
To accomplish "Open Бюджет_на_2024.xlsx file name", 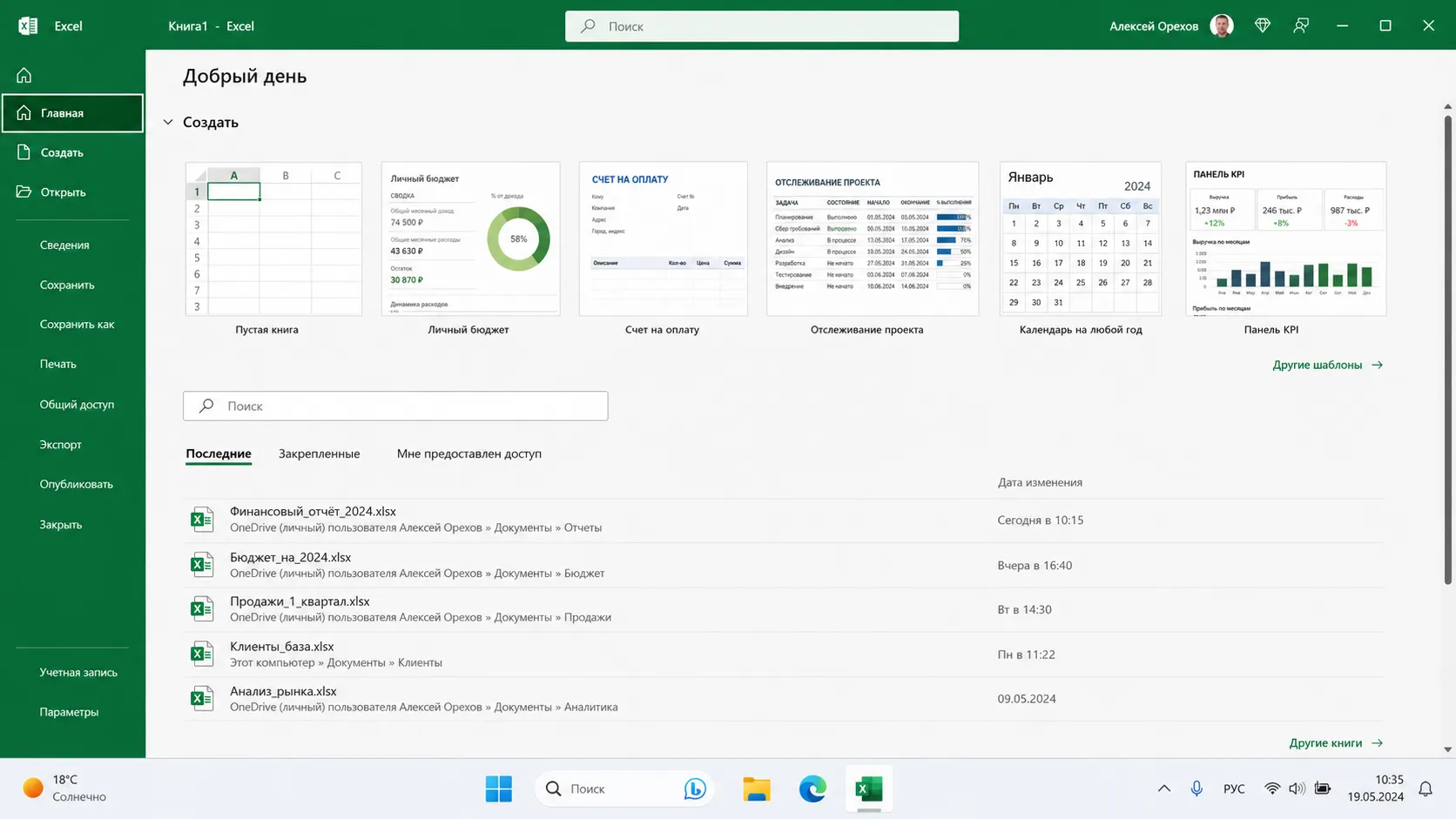I will pos(291,557).
